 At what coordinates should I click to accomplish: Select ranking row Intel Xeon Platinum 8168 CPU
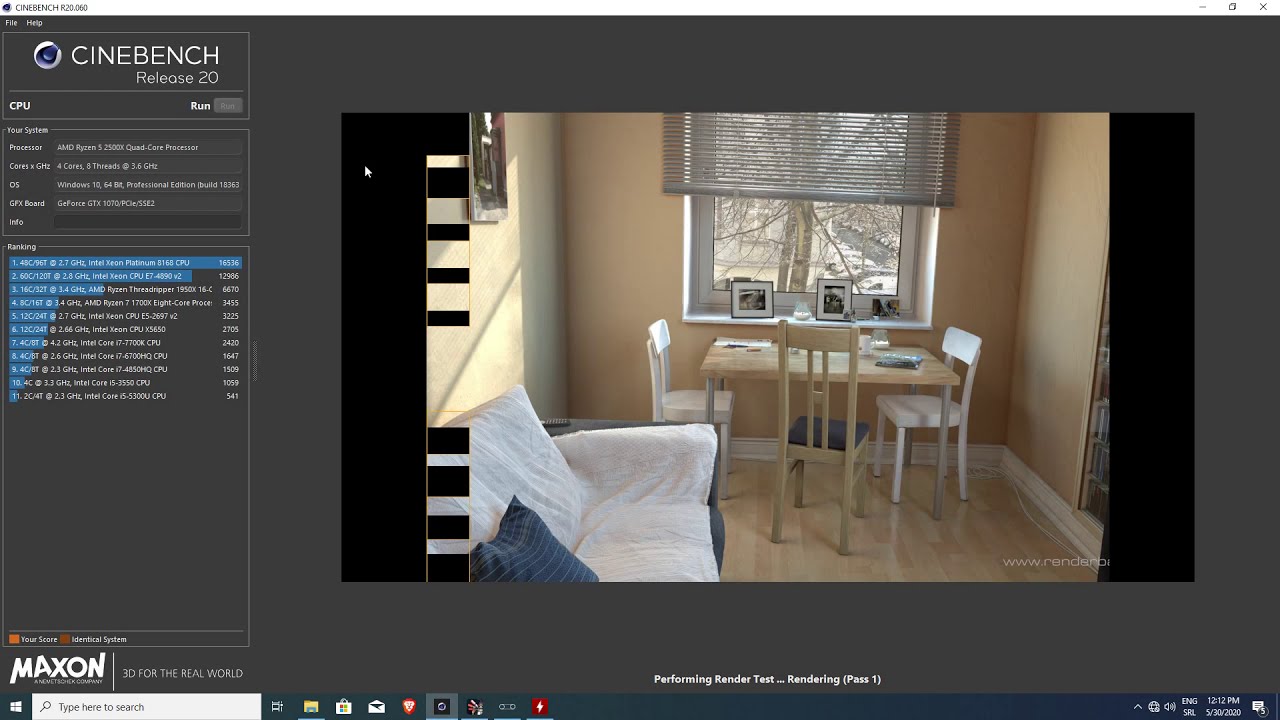pos(125,263)
